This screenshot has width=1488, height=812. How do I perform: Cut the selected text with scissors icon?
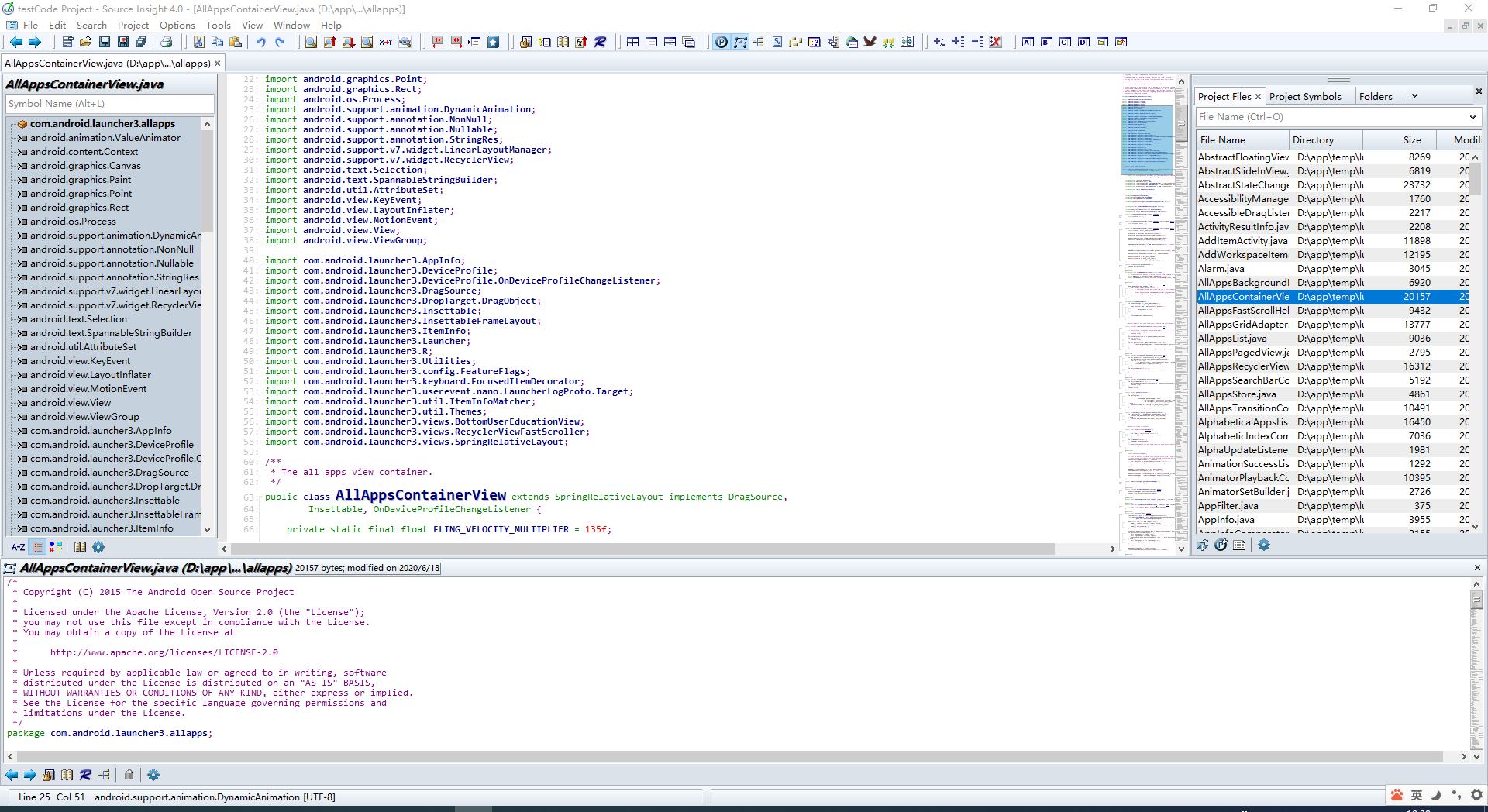pos(199,42)
